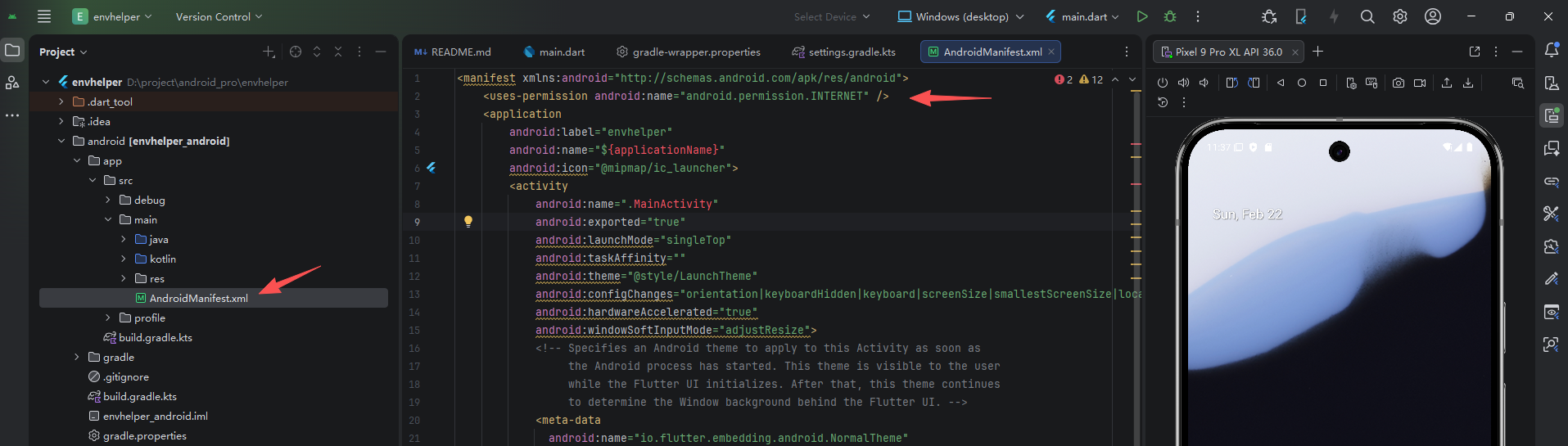Tap emulator Home circle button
1568x446 pixels.
coord(1302,83)
